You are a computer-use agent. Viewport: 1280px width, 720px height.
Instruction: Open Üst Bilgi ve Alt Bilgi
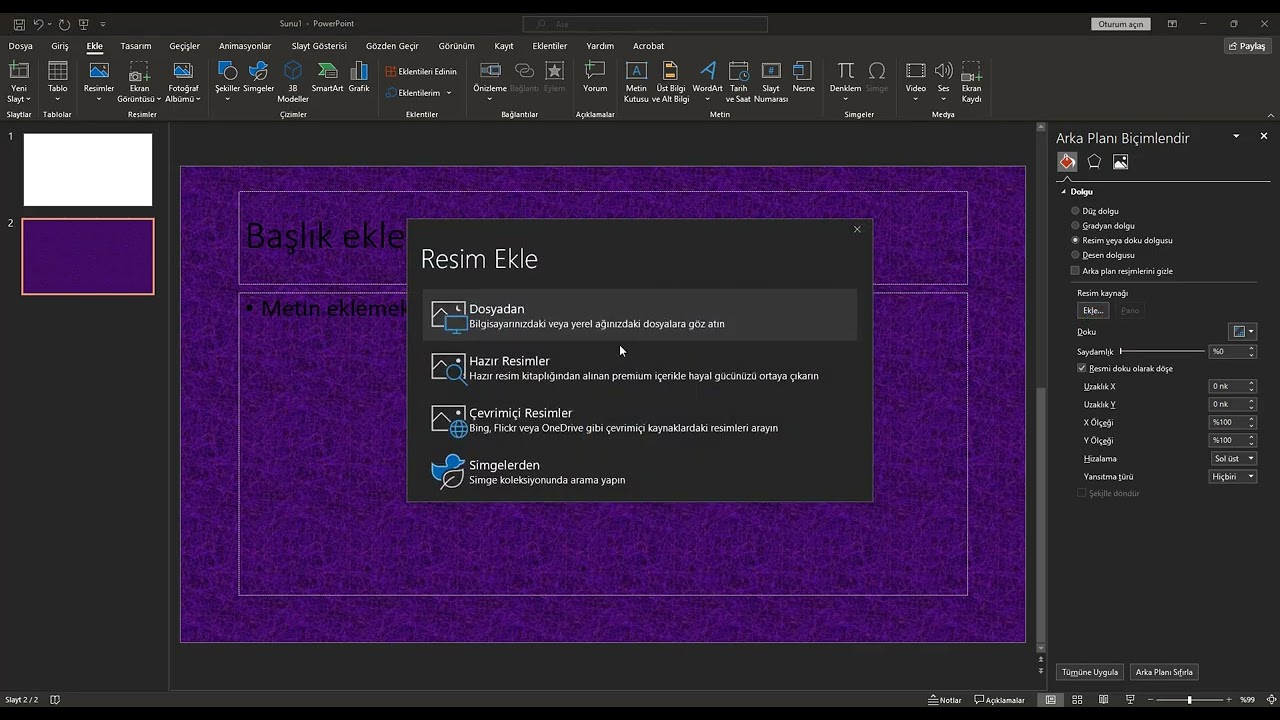coord(671,82)
